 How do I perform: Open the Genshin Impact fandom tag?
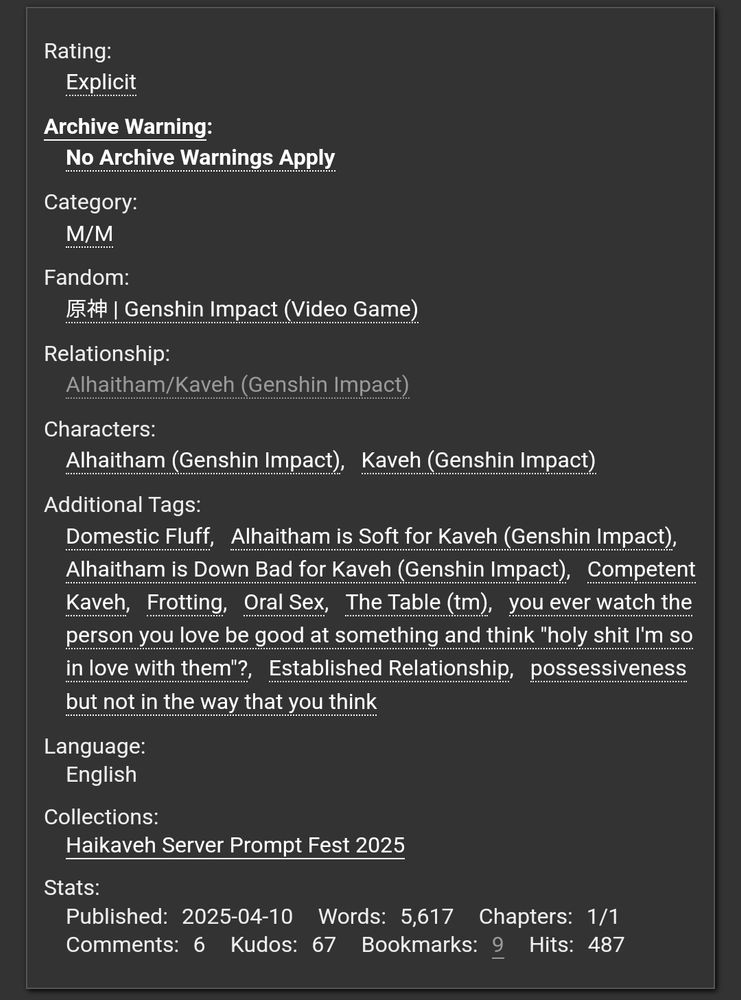pos(242,309)
